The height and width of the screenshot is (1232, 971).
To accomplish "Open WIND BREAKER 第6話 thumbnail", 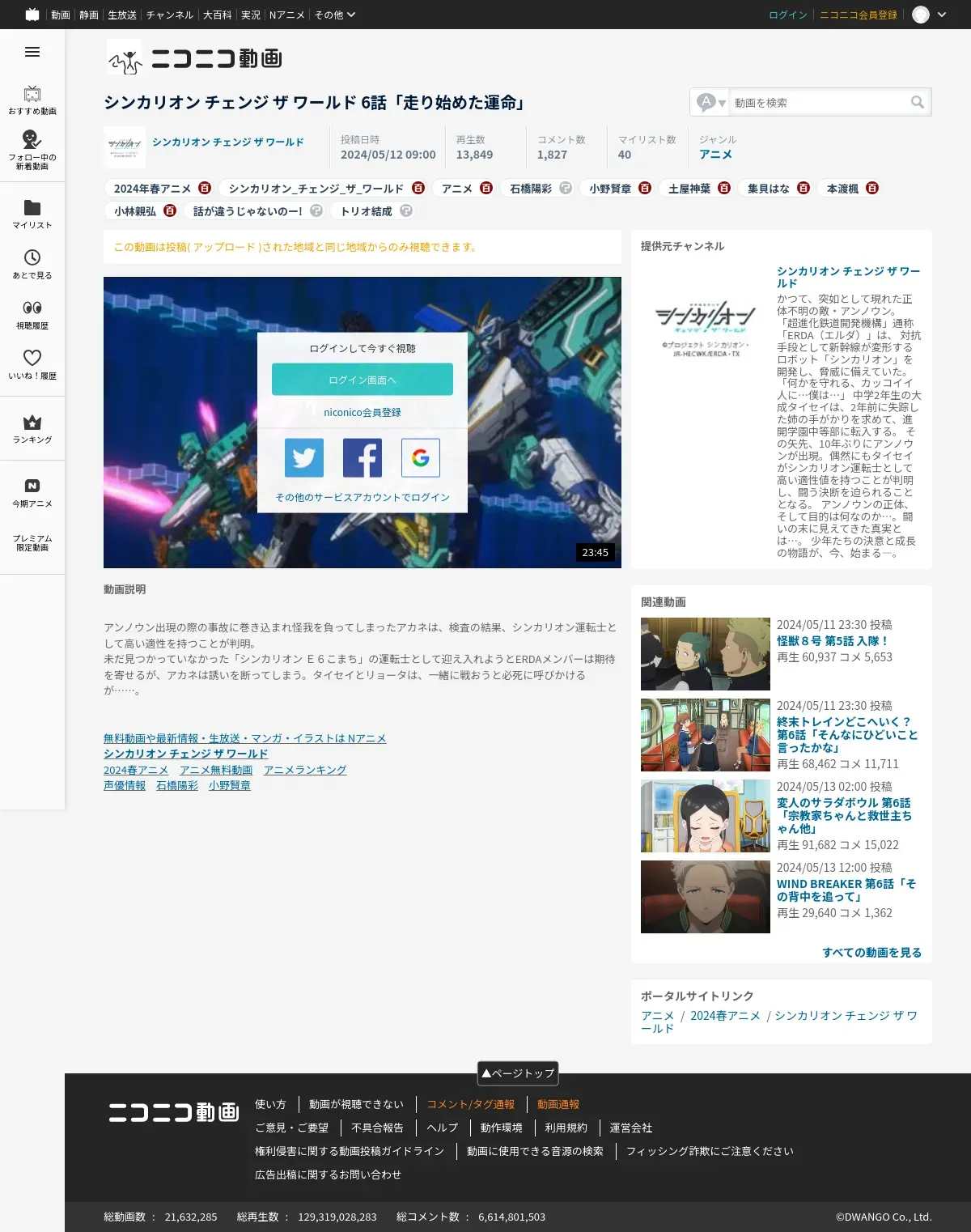I will pos(706,897).
